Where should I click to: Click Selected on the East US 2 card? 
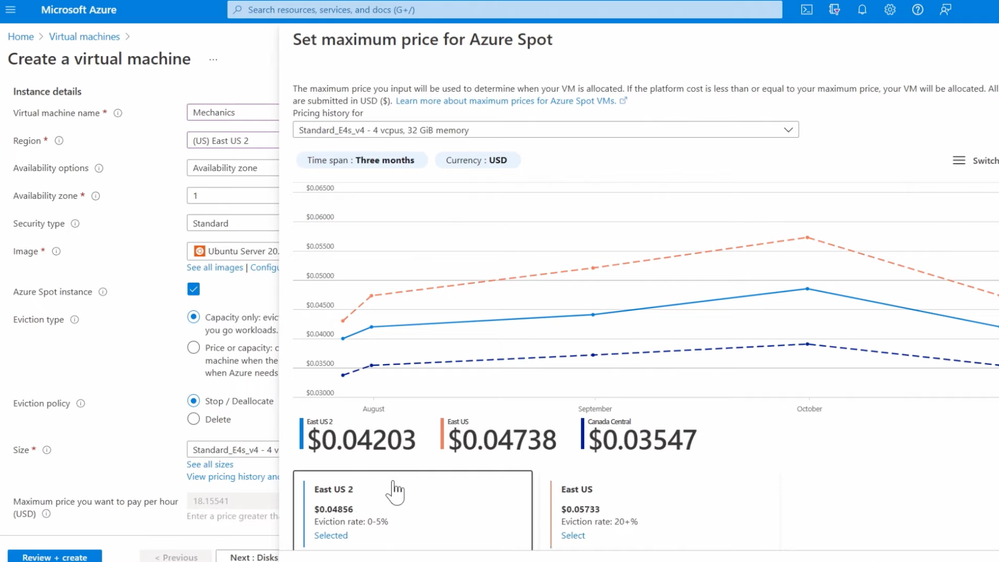(331, 535)
